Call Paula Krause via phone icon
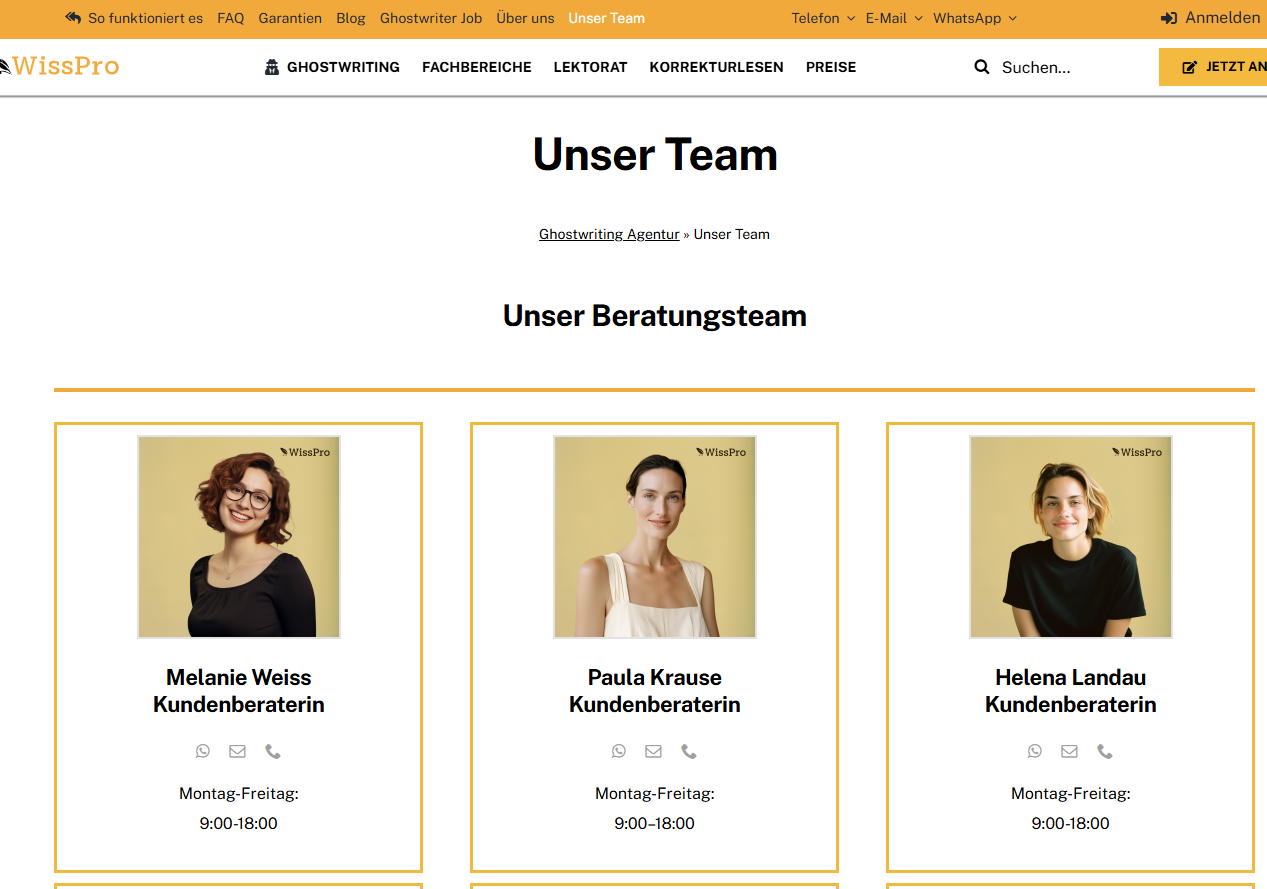This screenshot has width=1267, height=889. pyautogui.click(x=689, y=751)
